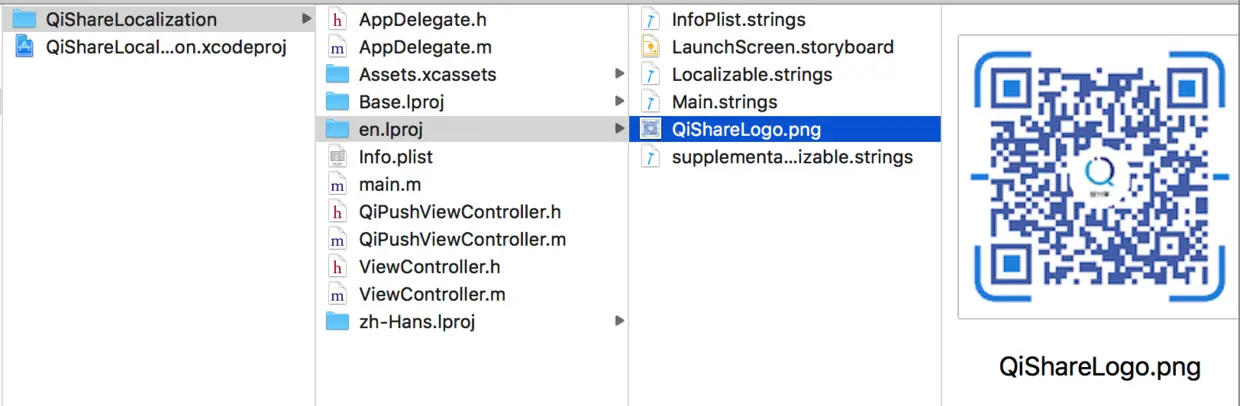Image resolution: width=1240 pixels, height=406 pixels.
Task: Select the supplementa…izable.strings file
Action: (x=792, y=157)
